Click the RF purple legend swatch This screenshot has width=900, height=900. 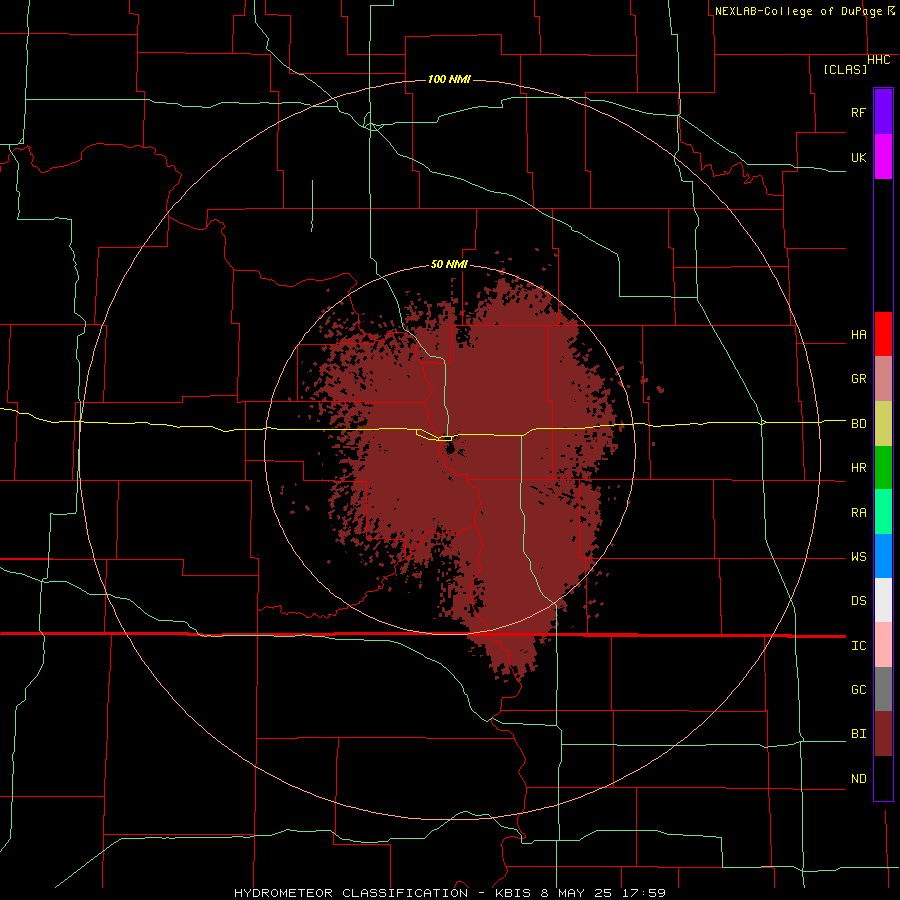click(883, 112)
